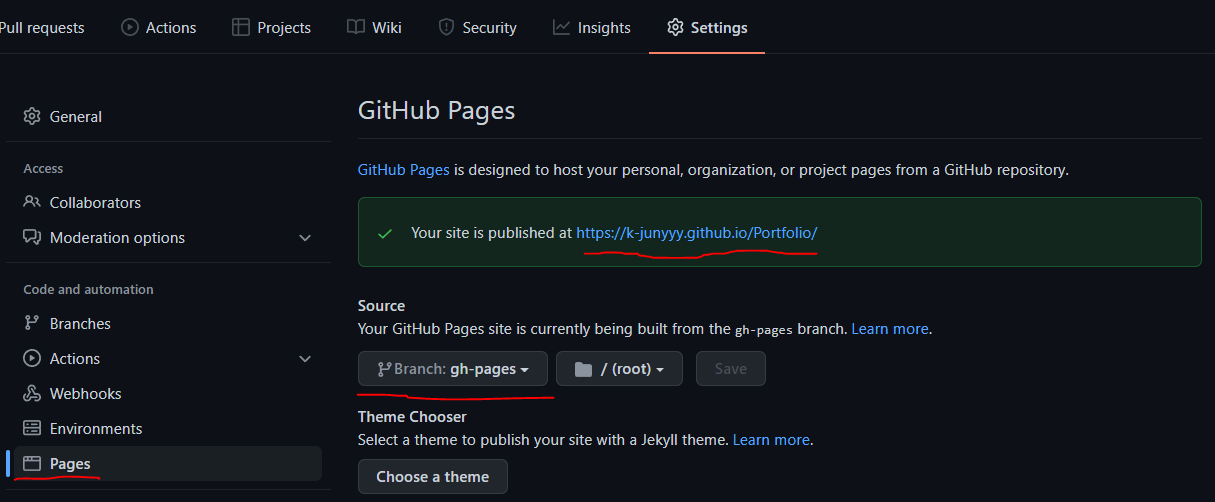Open the Pull requests tab
The width and height of the screenshot is (1215, 502).
[x=40, y=27]
